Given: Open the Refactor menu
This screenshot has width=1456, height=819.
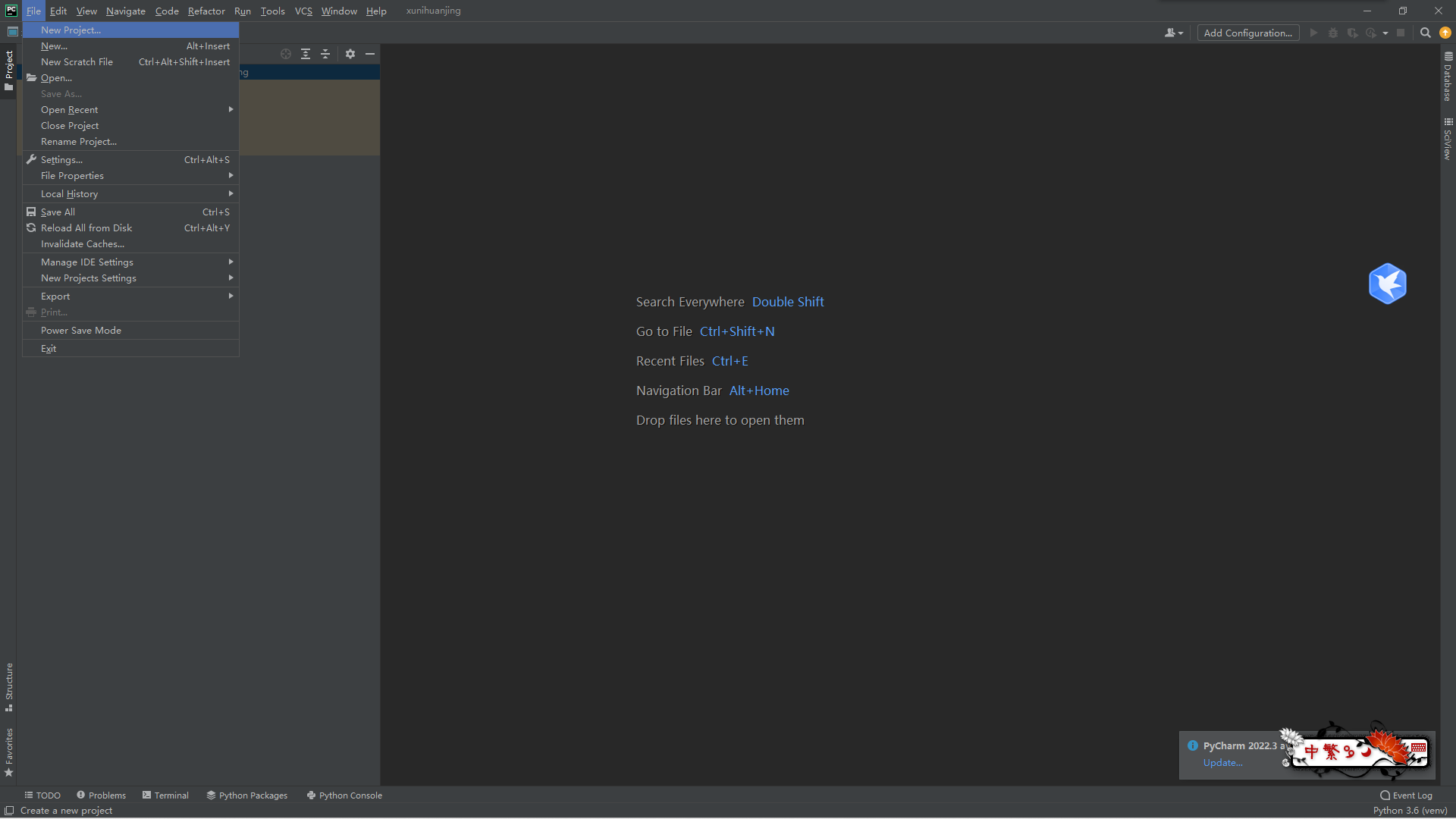Looking at the screenshot, I should [x=206, y=11].
